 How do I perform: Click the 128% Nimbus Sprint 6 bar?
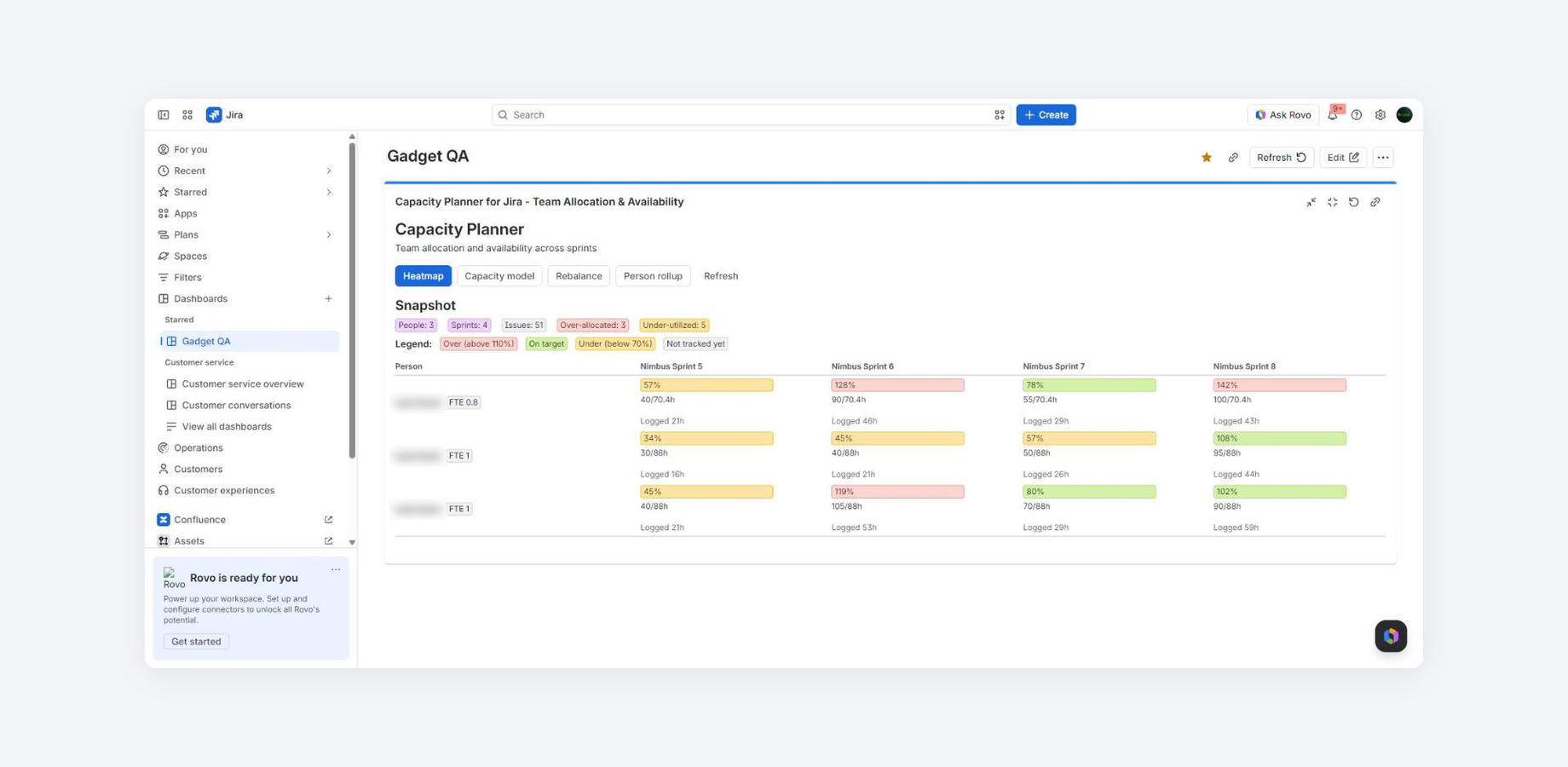(897, 385)
